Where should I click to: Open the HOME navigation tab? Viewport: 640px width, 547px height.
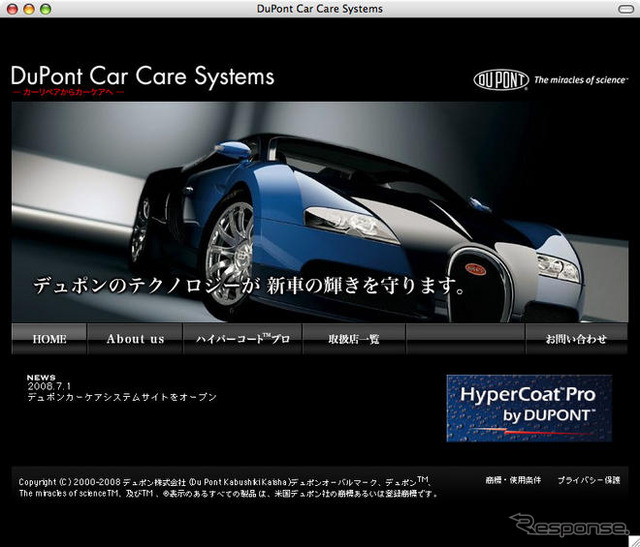tap(49, 338)
